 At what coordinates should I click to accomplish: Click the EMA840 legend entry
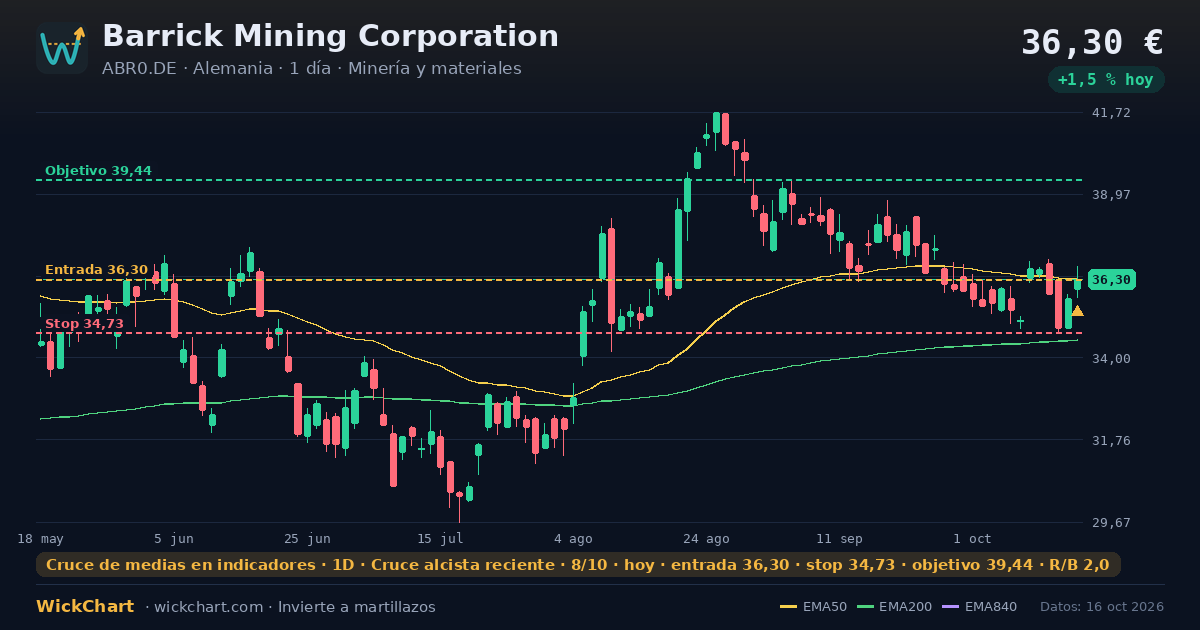[979, 607]
